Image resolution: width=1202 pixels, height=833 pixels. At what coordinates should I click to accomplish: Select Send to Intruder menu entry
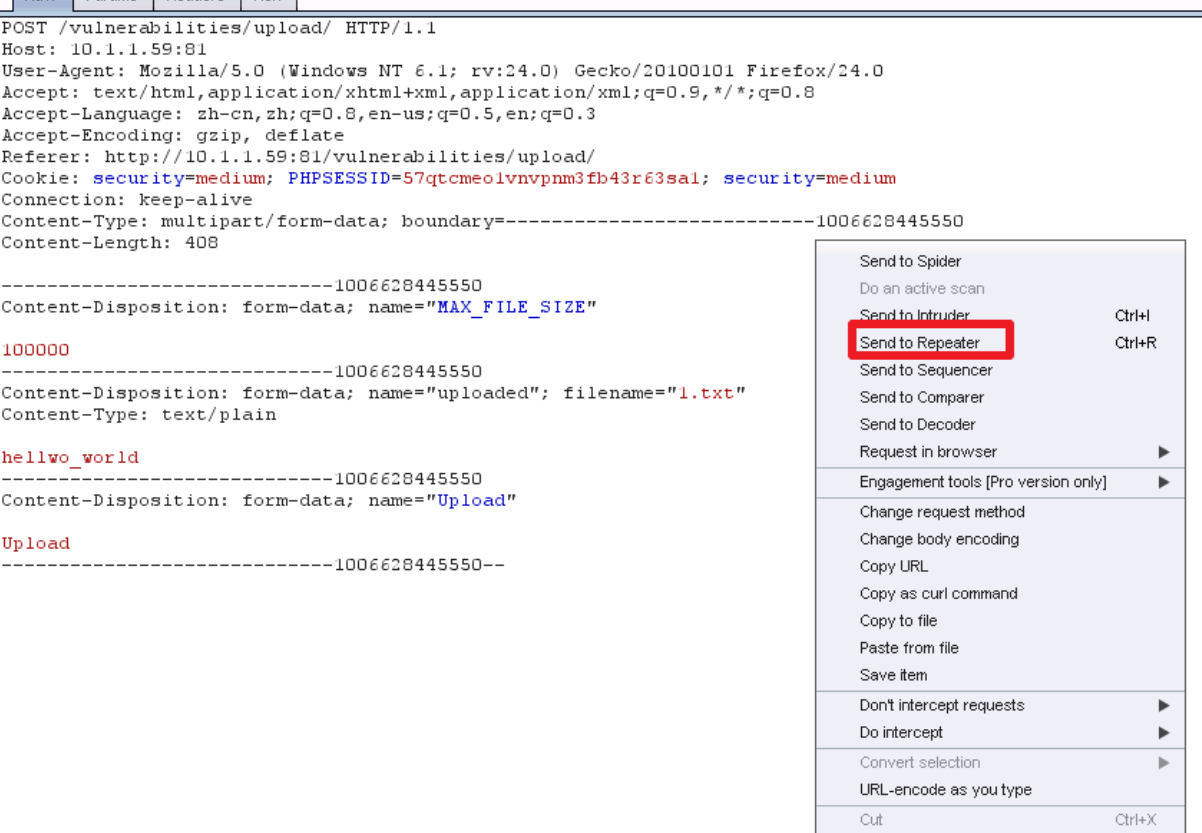(914, 315)
